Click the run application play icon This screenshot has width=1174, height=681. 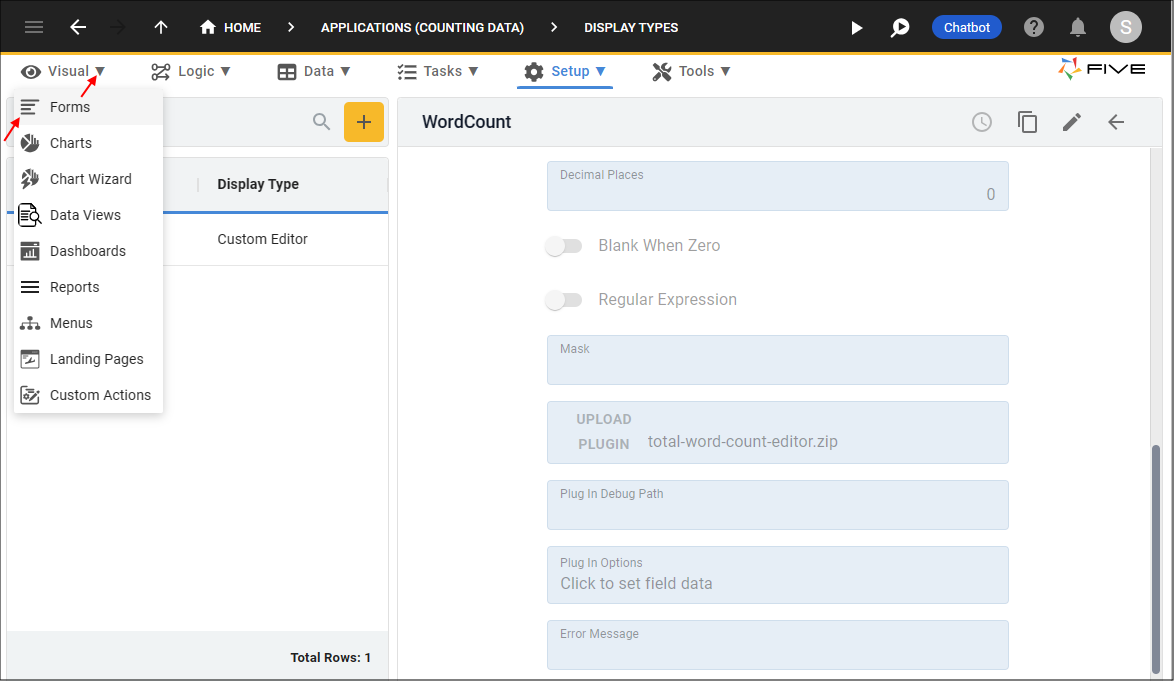(x=856, y=28)
